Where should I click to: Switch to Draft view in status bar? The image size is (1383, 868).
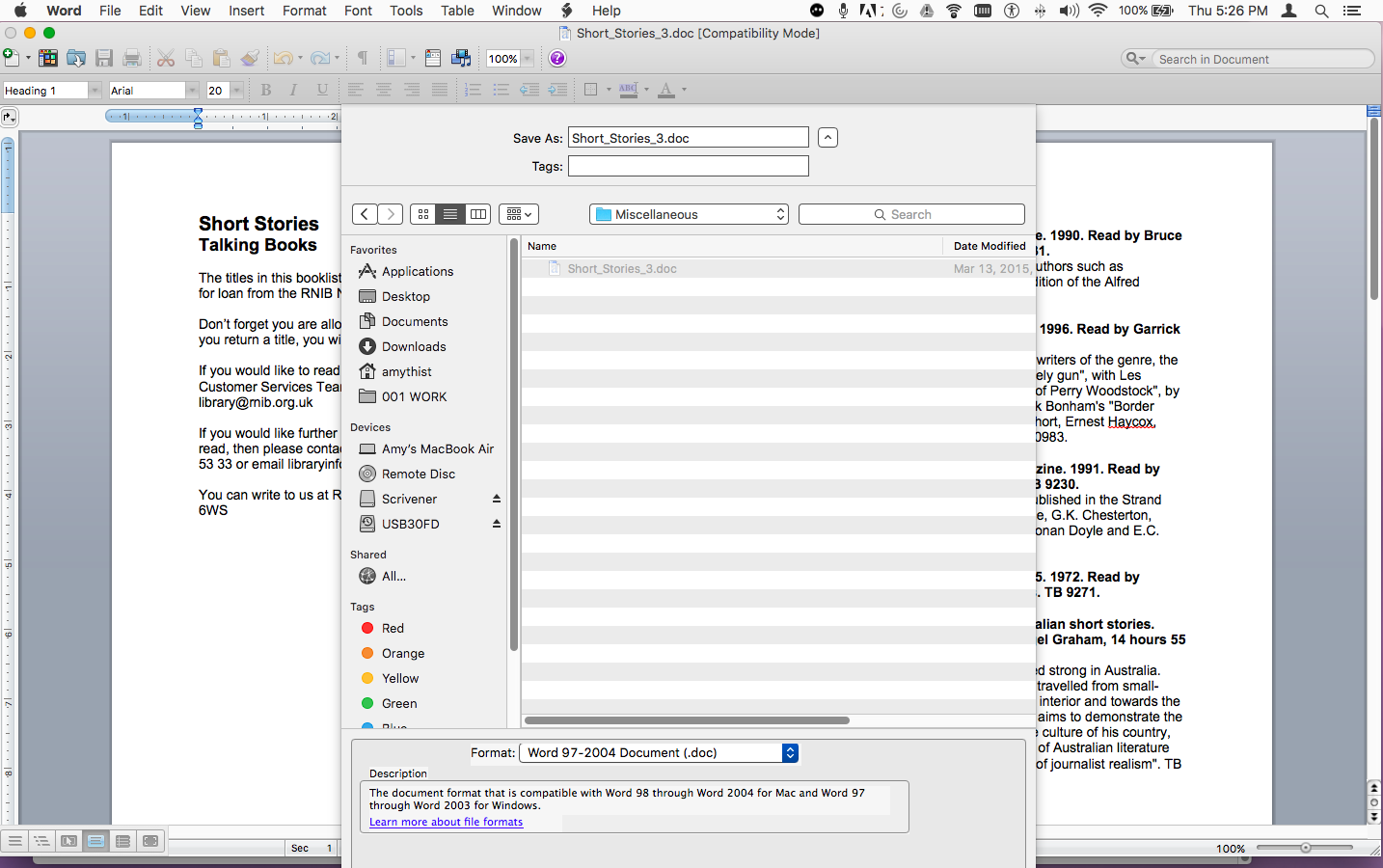click(14, 841)
